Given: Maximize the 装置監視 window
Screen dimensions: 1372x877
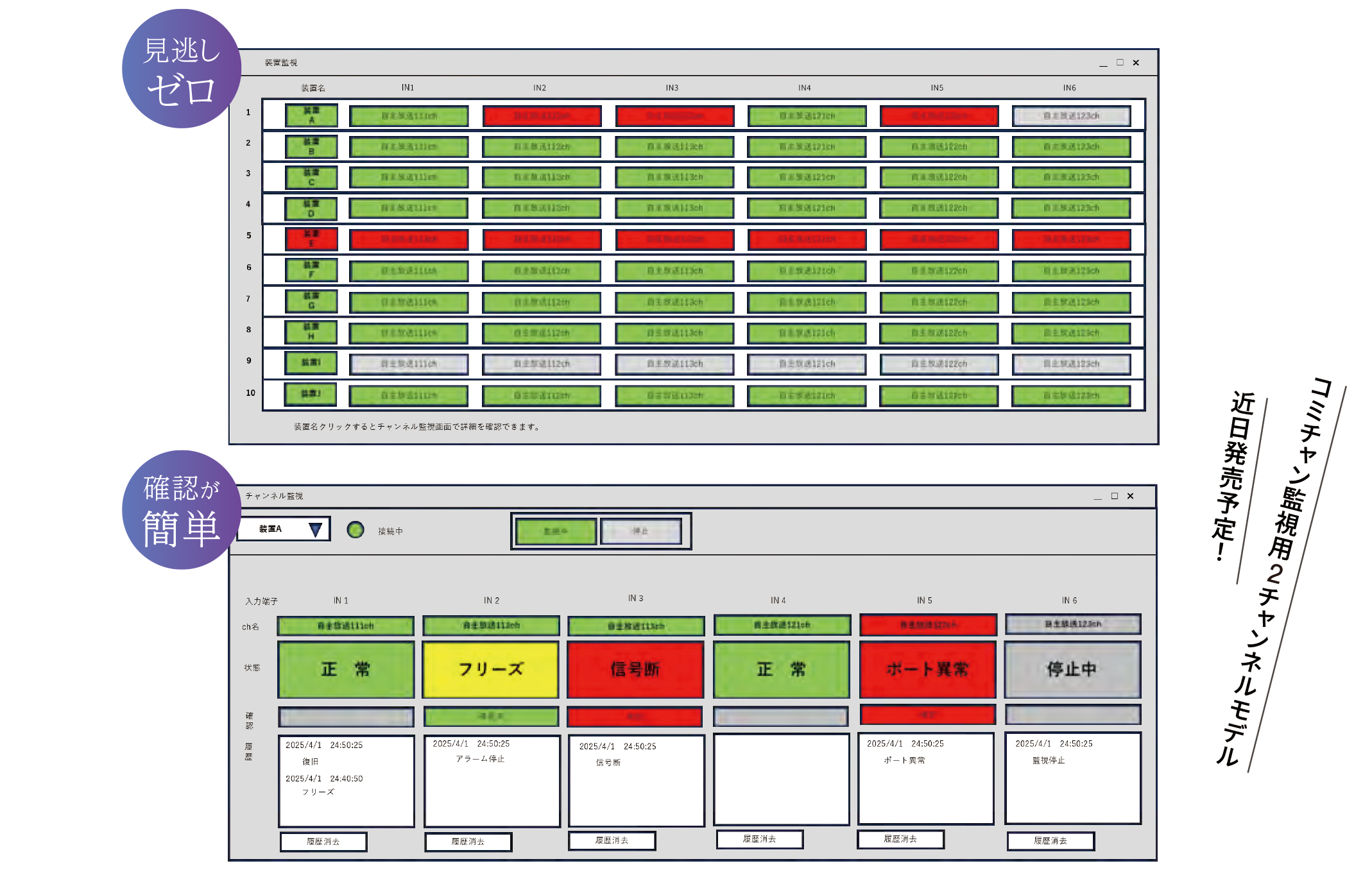Looking at the screenshot, I should click(1120, 62).
